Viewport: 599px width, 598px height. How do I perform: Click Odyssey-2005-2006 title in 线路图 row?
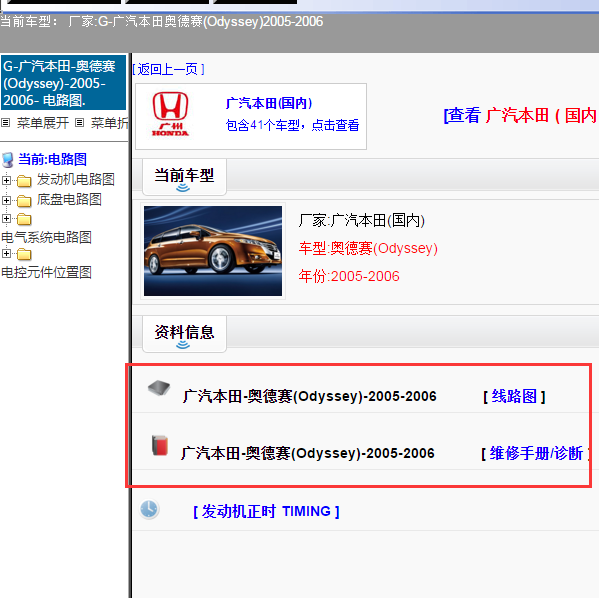(309, 396)
